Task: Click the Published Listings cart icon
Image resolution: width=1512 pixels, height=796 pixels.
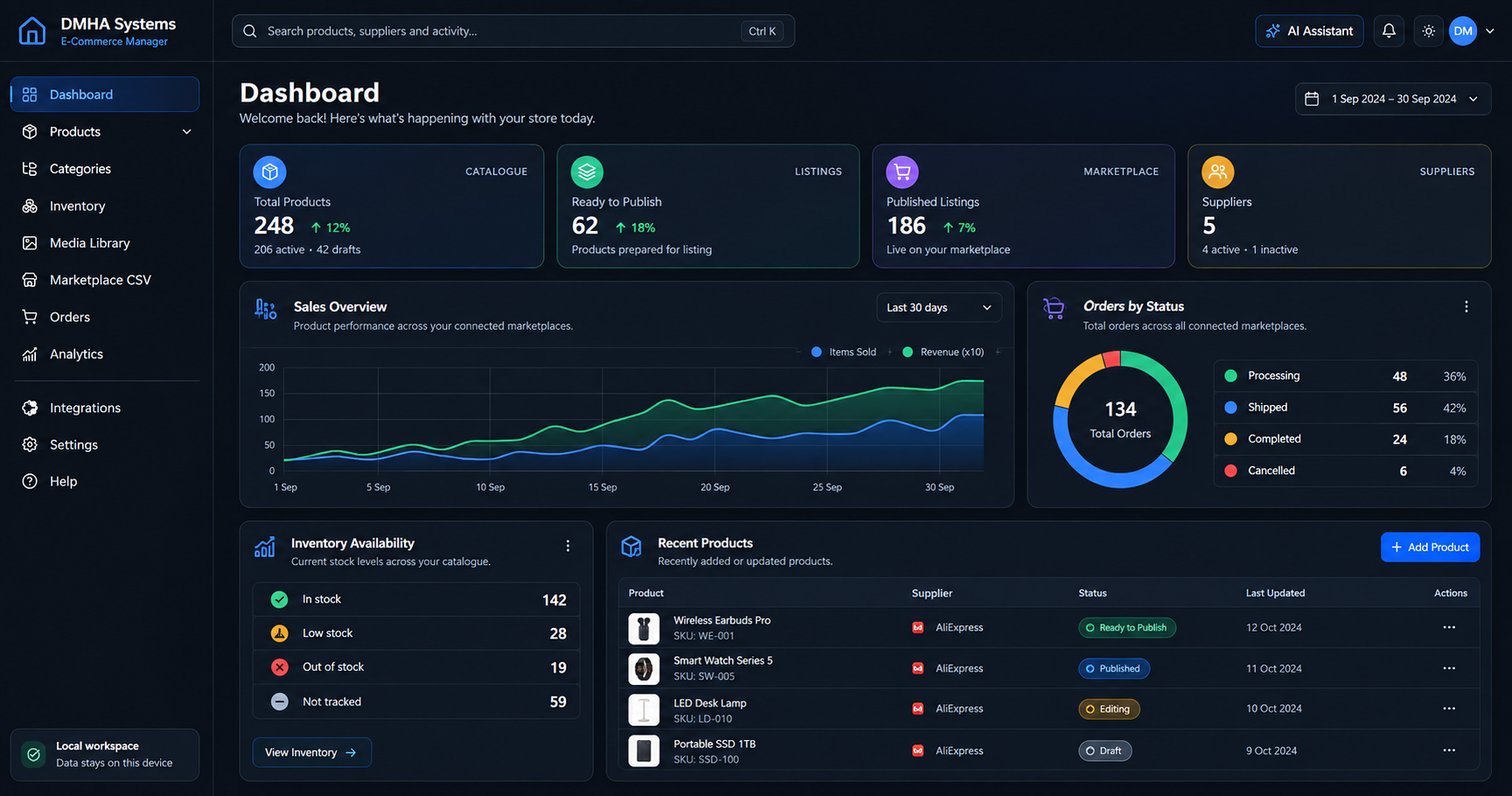Action: pyautogui.click(x=902, y=172)
